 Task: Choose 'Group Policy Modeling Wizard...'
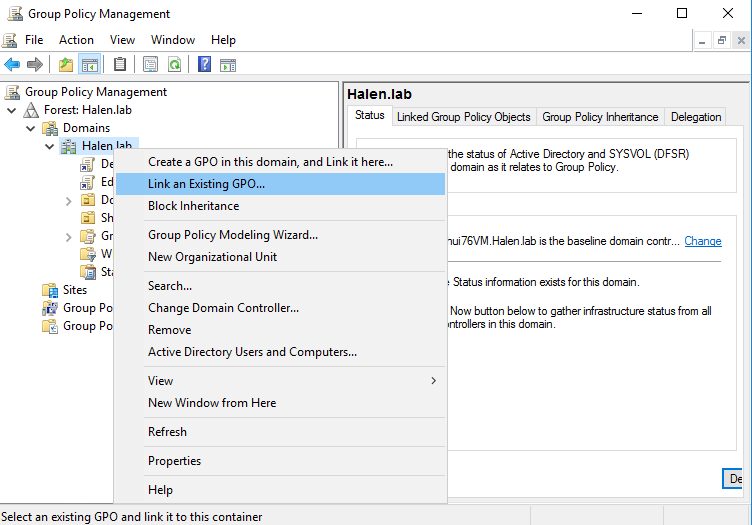point(281,235)
